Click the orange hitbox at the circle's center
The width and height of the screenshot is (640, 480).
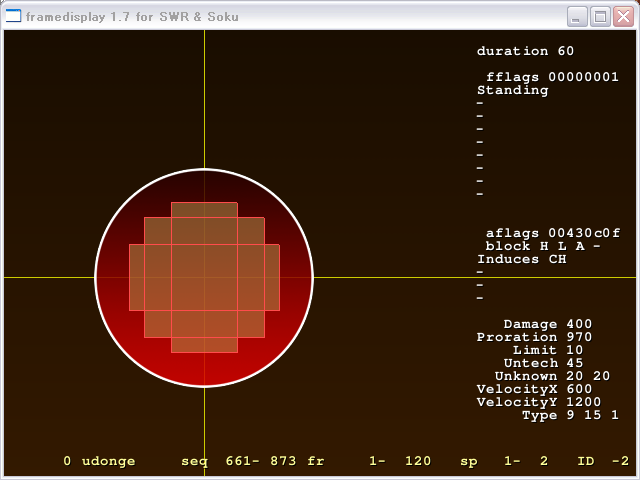(204, 277)
